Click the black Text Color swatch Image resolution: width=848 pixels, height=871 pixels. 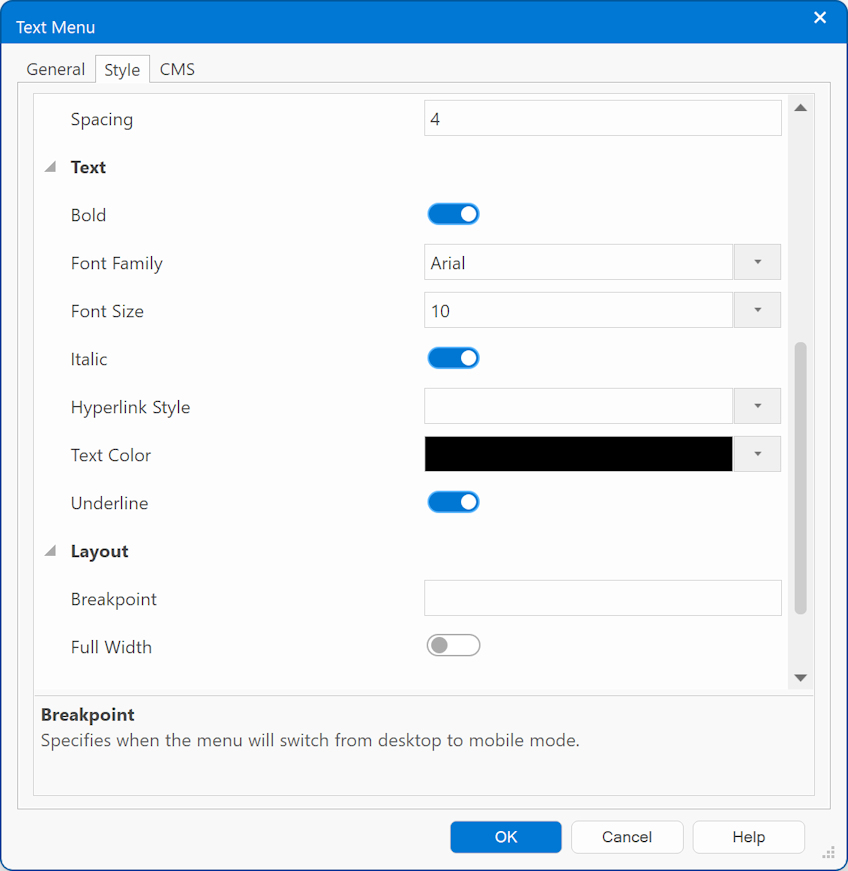point(578,454)
